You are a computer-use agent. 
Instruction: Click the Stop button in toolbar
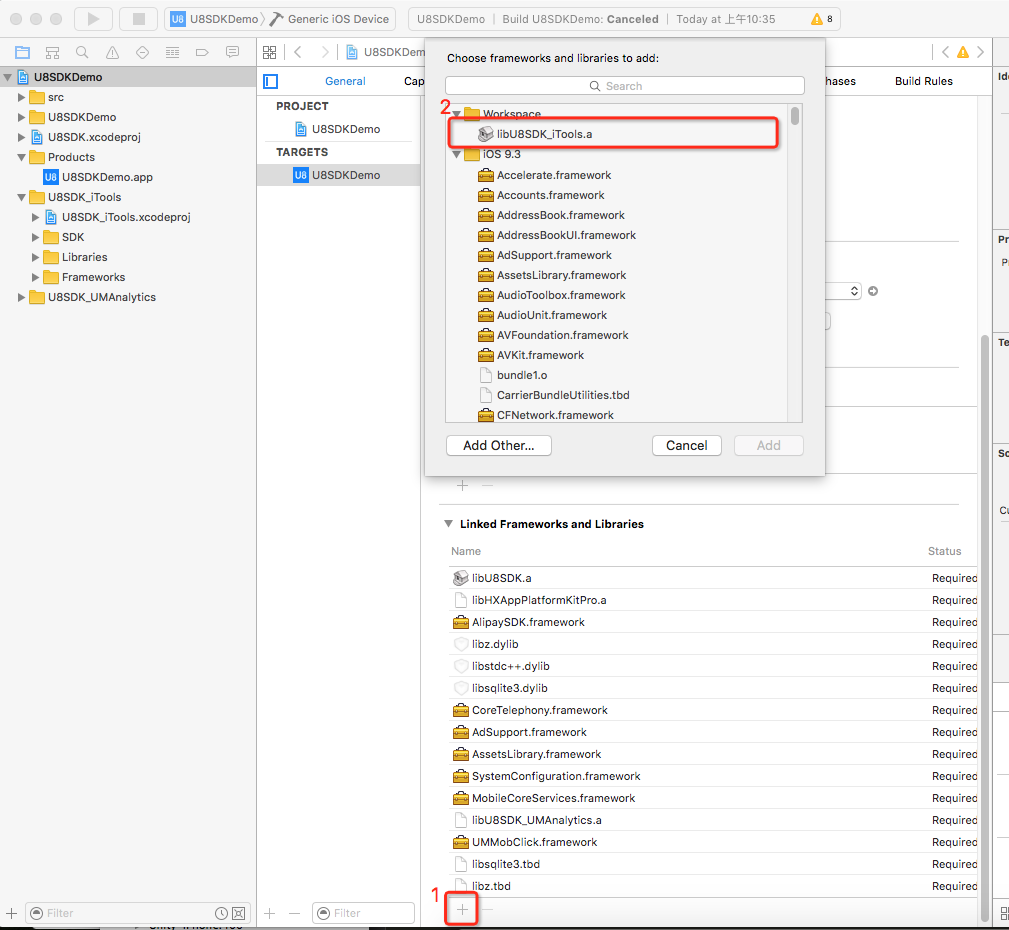tap(138, 19)
